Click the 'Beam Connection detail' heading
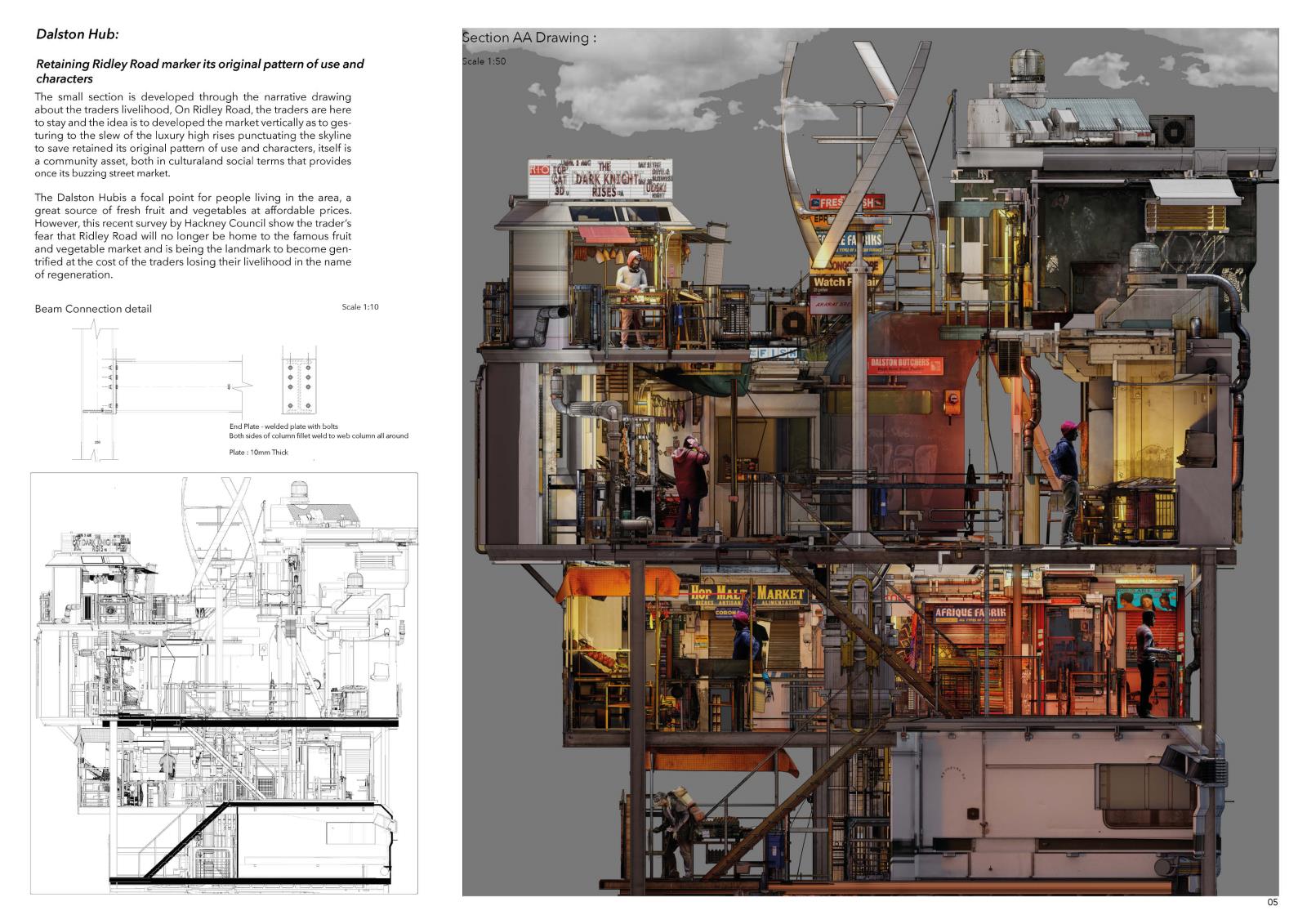The height and width of the screenshot is (924, 1307). 93,309
